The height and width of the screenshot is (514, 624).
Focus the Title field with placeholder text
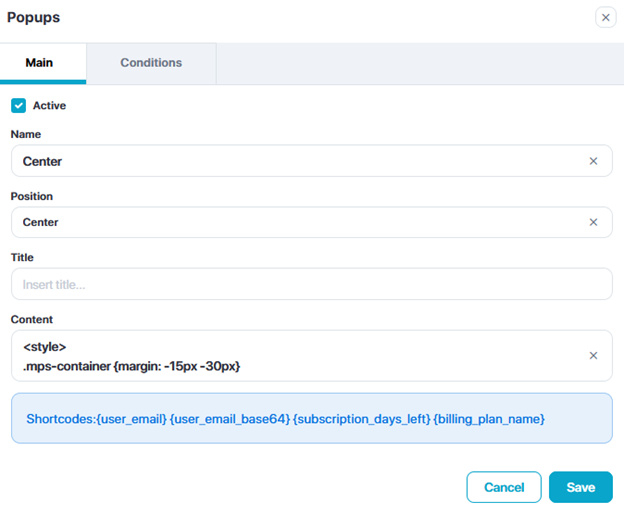tap(311, 284)
